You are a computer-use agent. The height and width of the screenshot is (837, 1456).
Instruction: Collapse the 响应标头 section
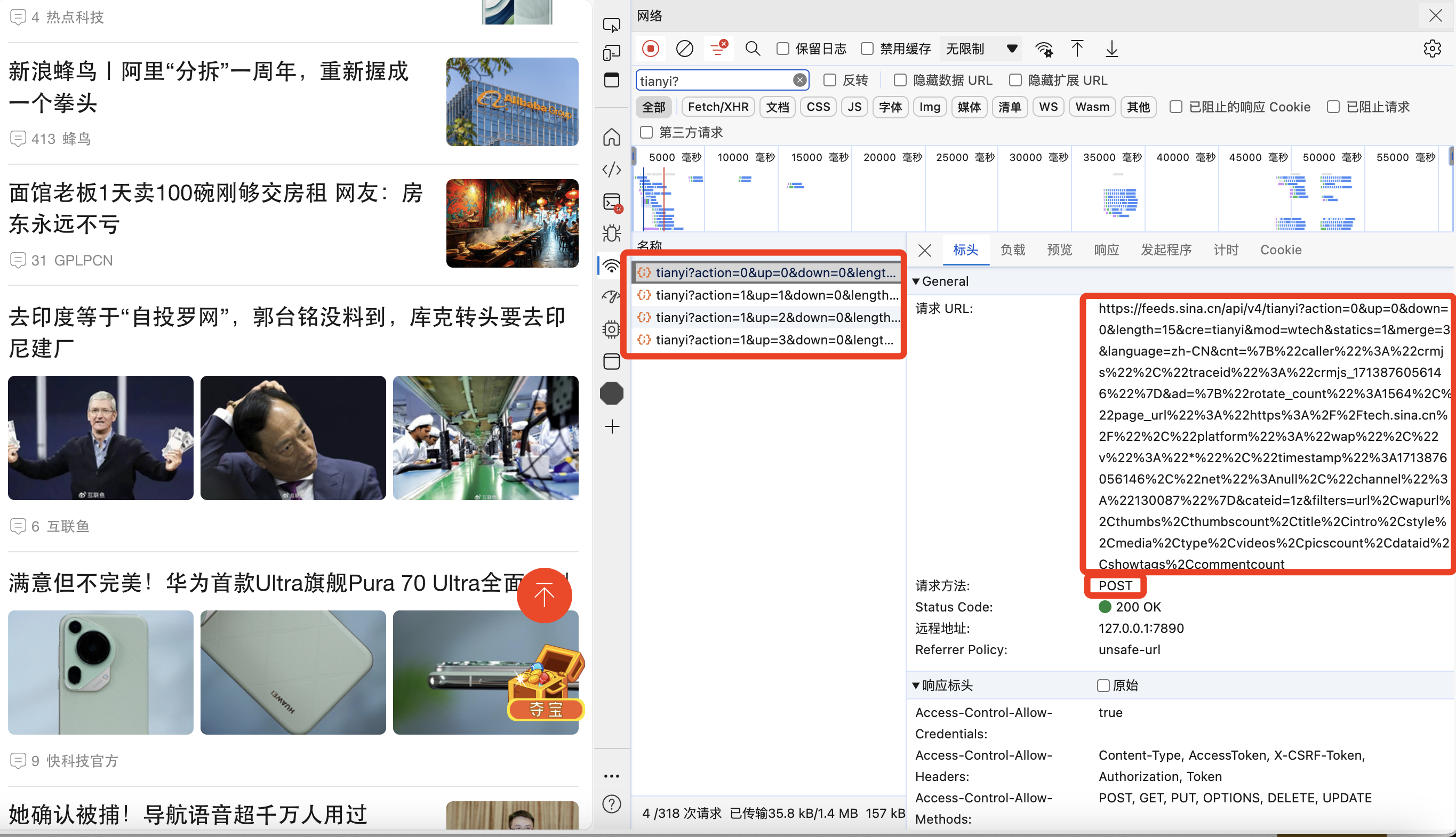916,685
